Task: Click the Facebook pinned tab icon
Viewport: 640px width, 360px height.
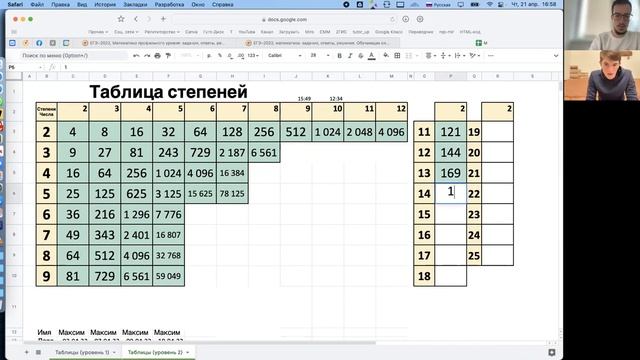Action: (x=39, y=42)
